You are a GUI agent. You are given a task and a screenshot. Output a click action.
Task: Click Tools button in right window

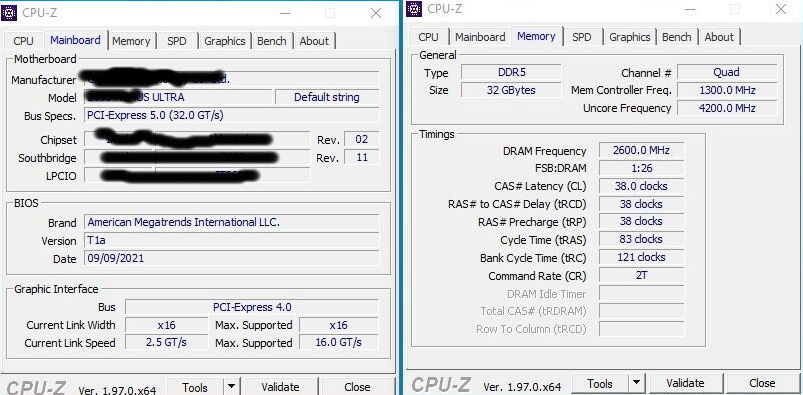coord(600,383)
